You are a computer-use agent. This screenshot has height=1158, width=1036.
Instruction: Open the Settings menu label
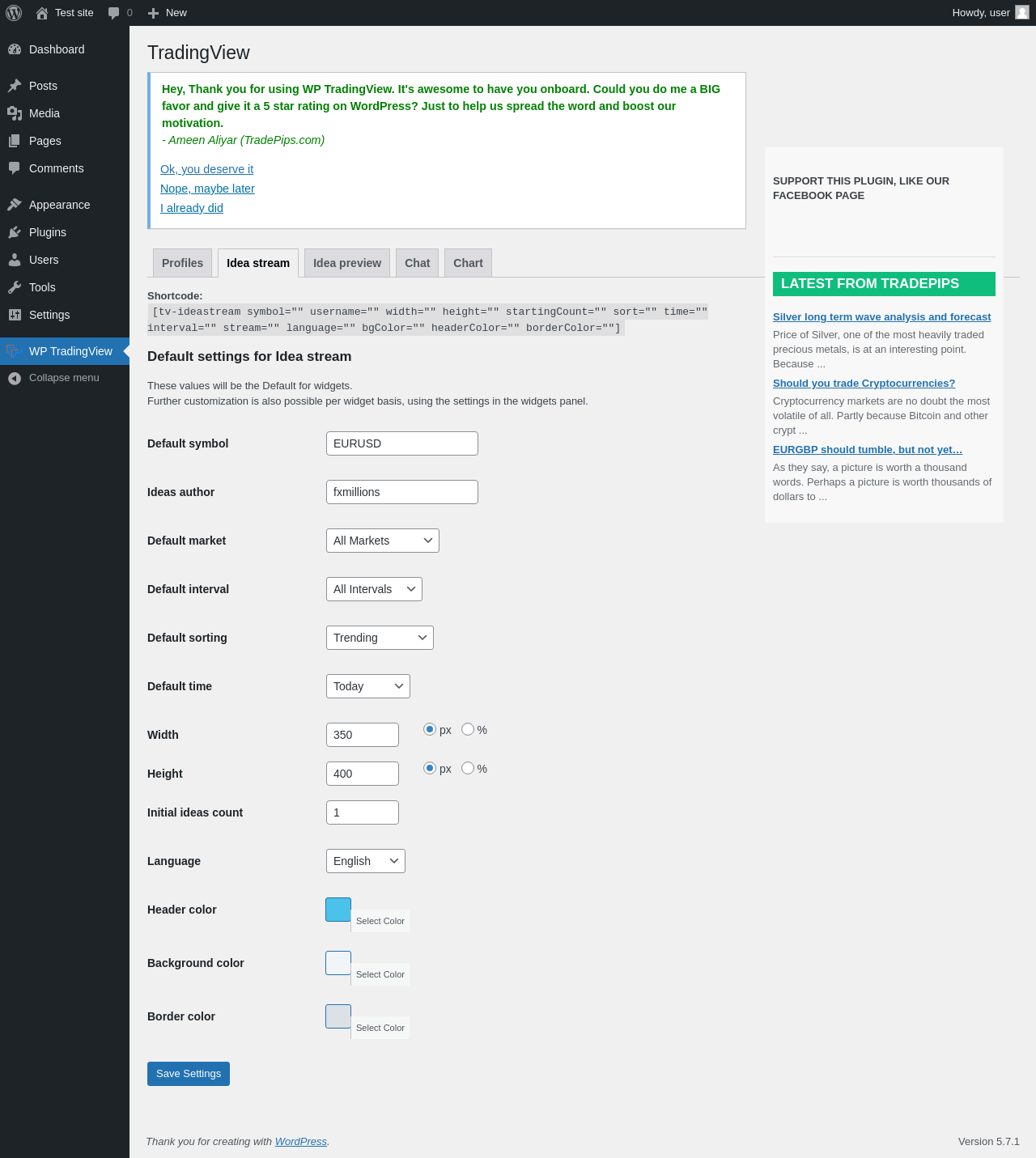pos(49,315)
